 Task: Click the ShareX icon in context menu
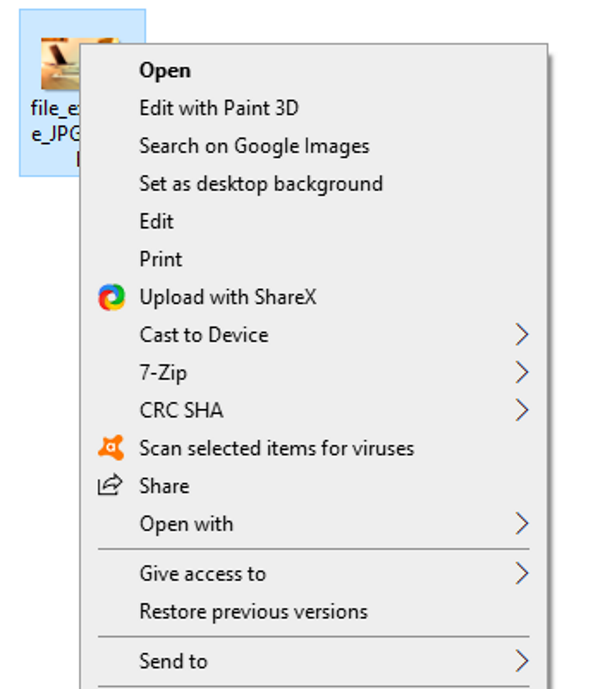click(111, 297)
